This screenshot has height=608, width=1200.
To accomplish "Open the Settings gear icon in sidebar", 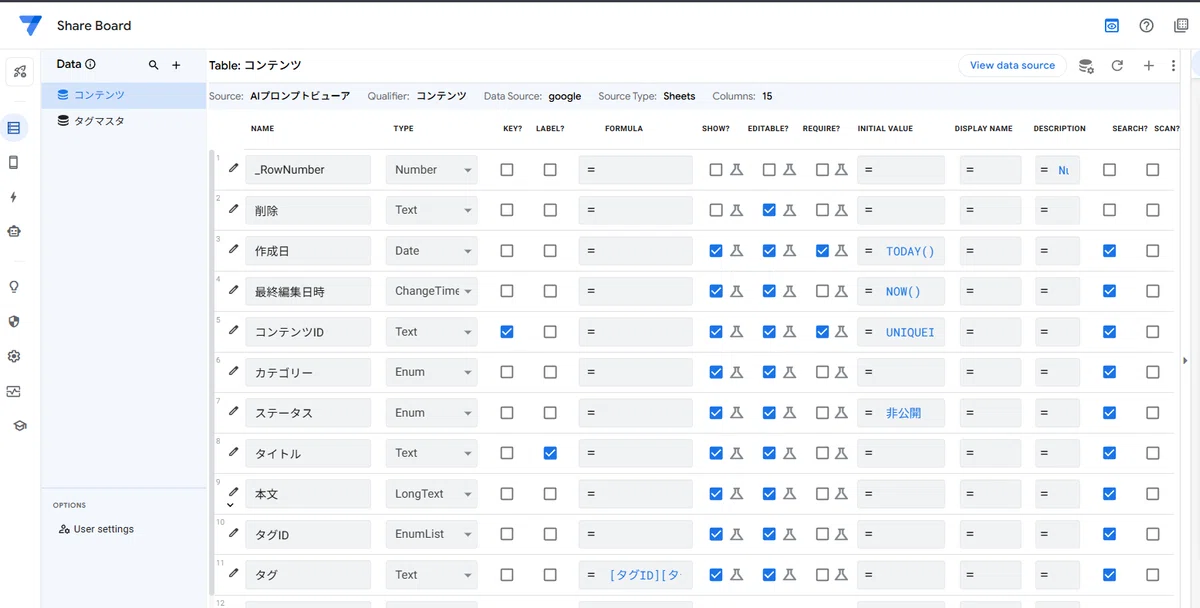I will 14,356.
